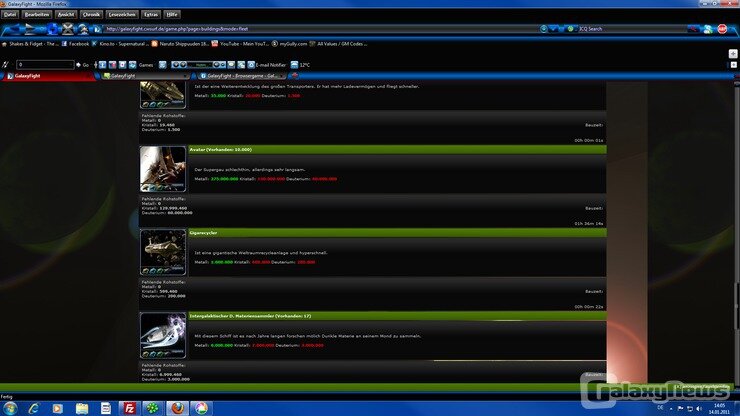Switch to GalaxyFight - Browsergame tab

point(242,76)
